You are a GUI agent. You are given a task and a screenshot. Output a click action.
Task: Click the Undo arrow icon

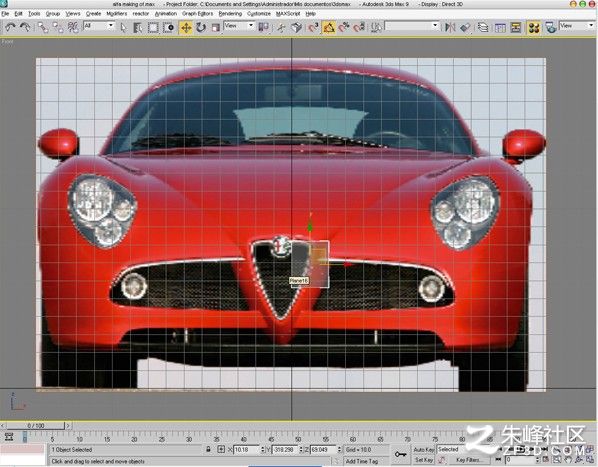click(10, 27)
